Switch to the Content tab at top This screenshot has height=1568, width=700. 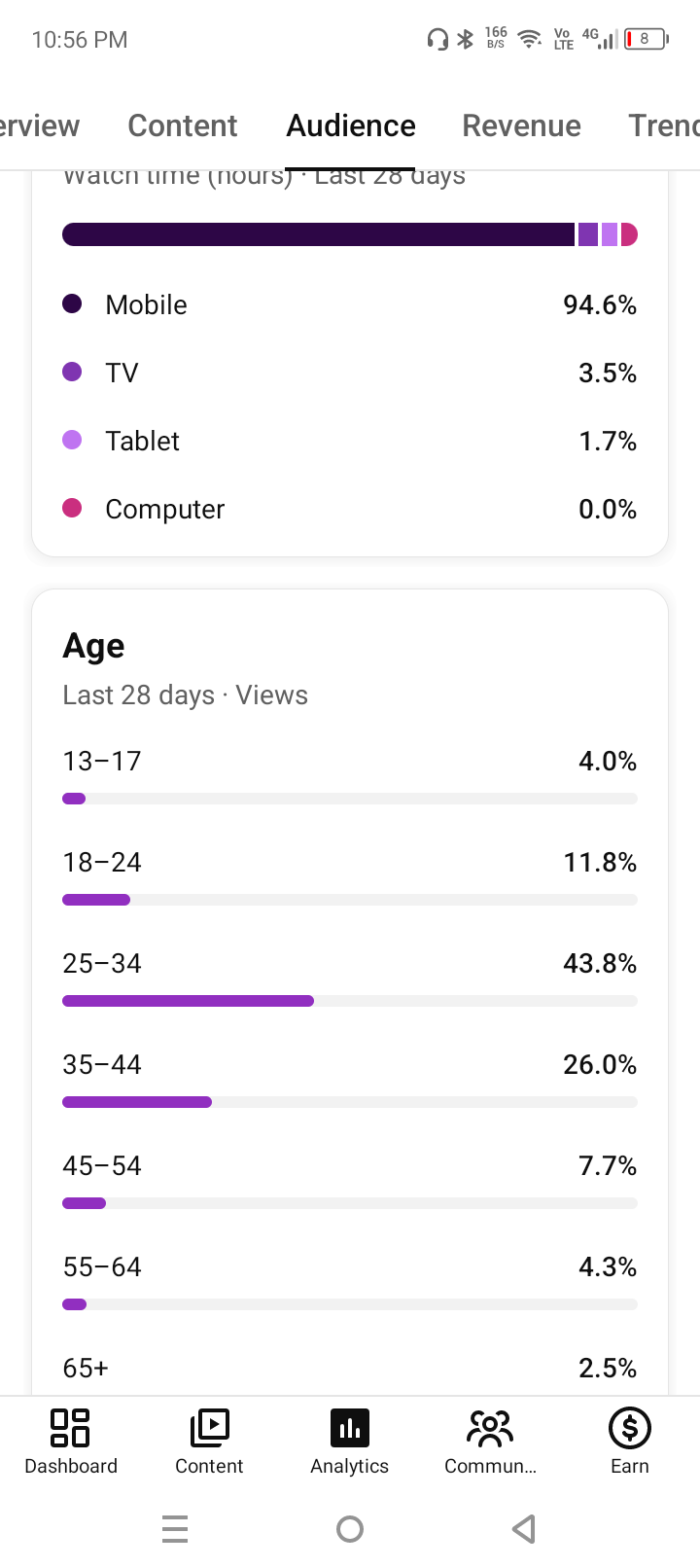tap(183, 125)
